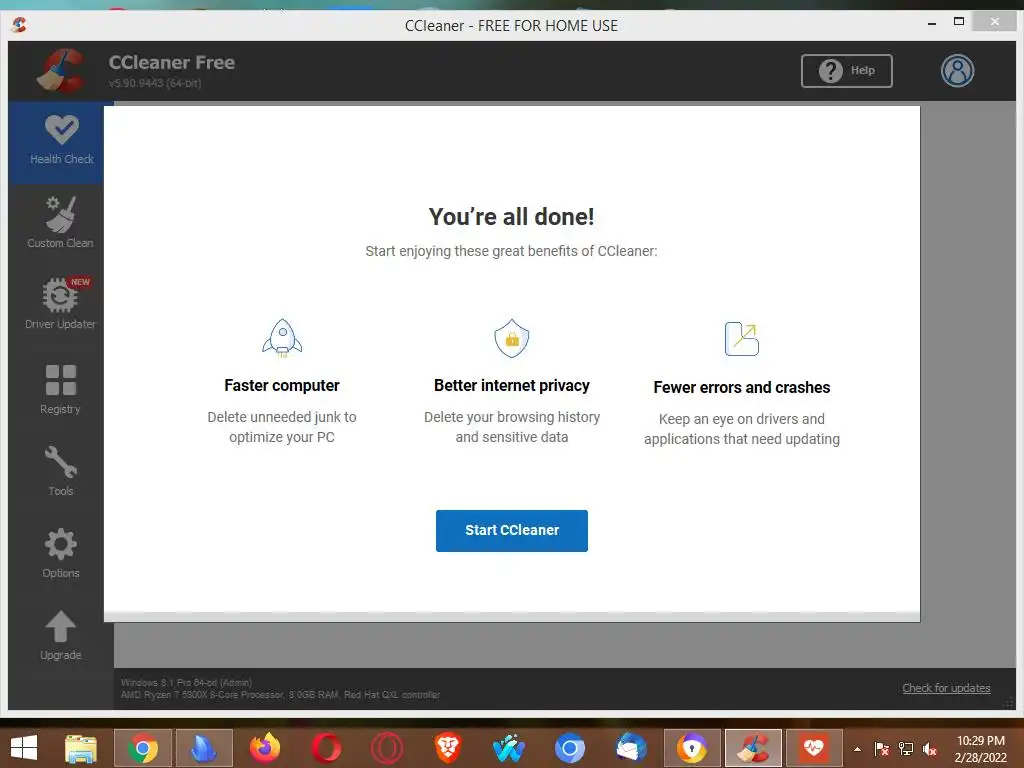Close the CCleaner window

[994, 22]
